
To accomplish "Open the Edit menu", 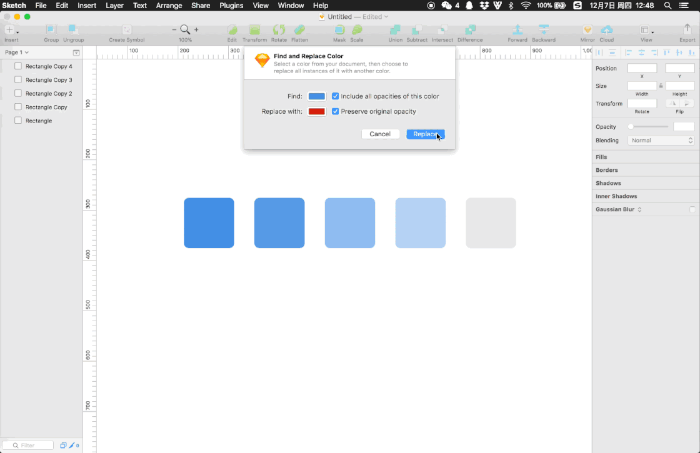I will [x=62, y=5].
